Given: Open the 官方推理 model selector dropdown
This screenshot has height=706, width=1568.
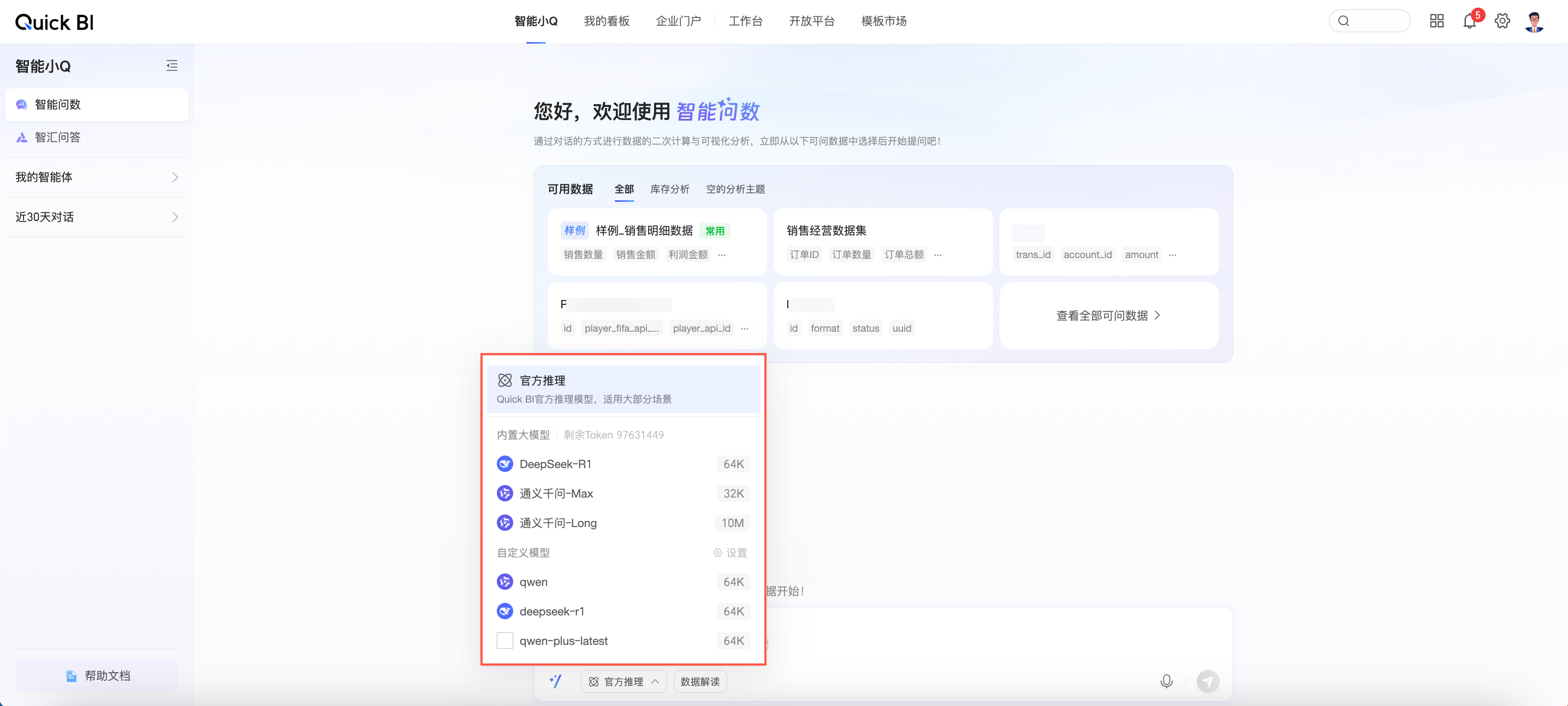Looking at the screenshot, I should point(624,681).
